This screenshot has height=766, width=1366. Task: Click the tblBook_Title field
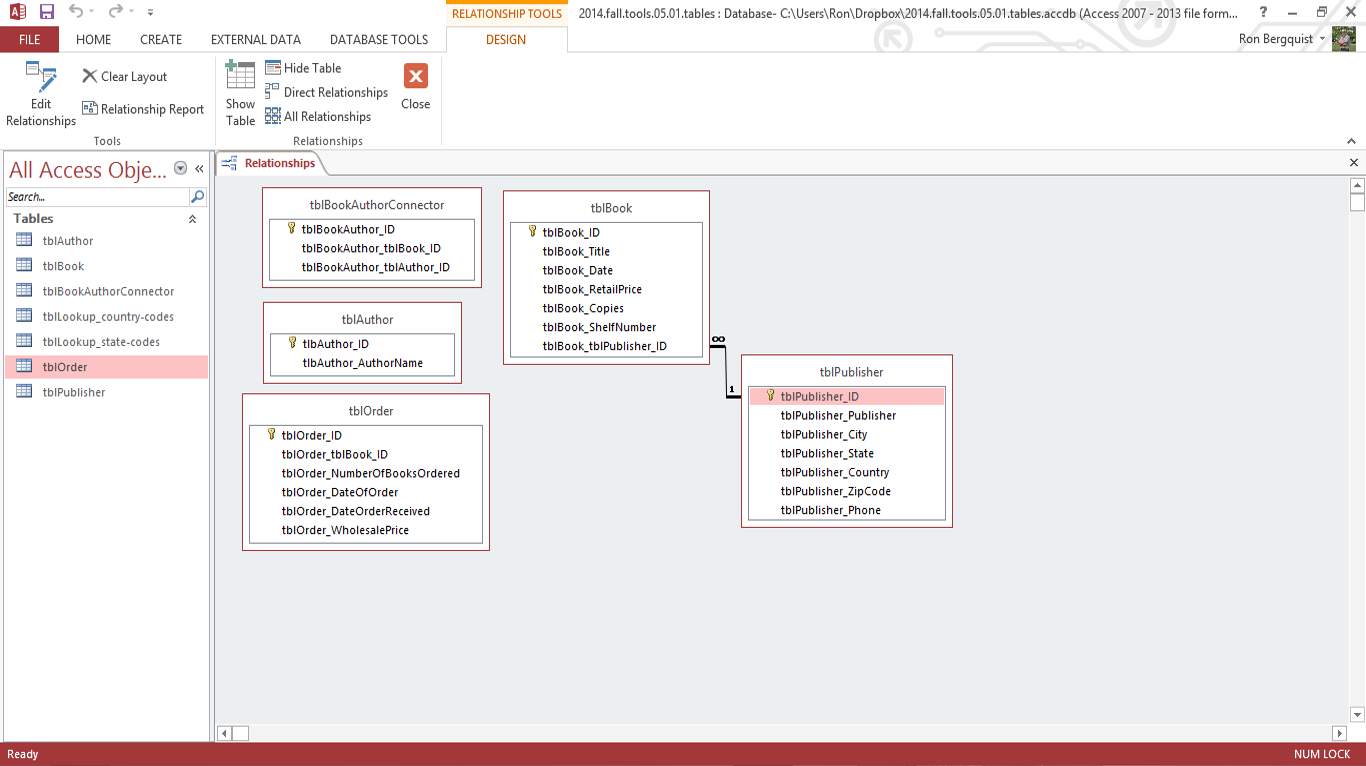tap(576, 252)
